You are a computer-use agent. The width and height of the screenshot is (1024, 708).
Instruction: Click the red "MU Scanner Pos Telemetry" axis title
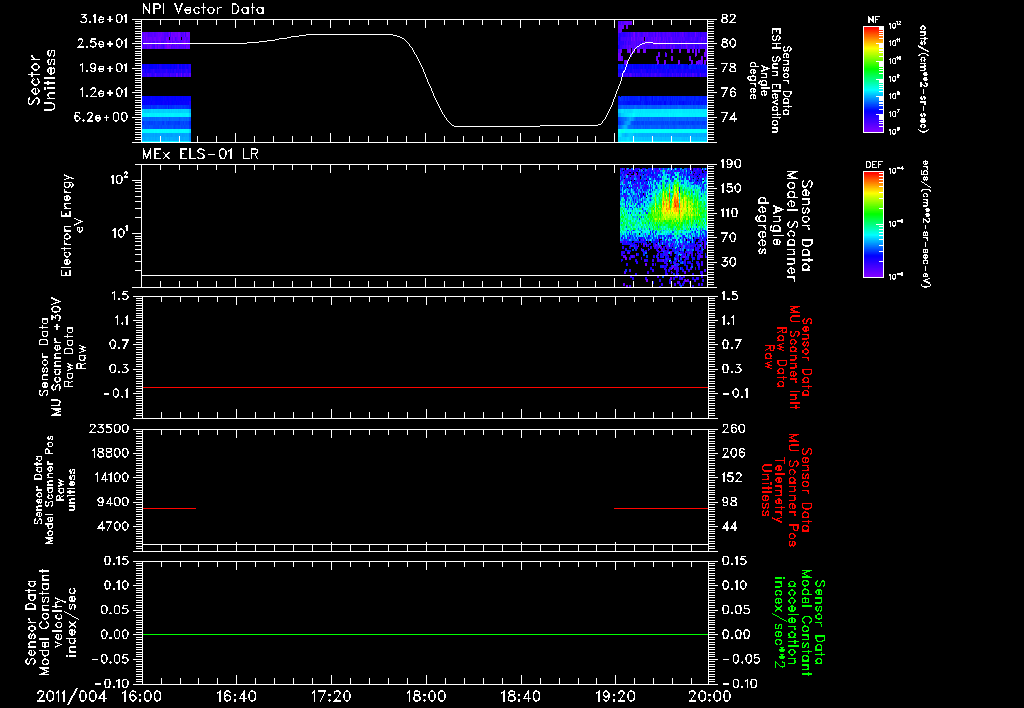click(787, 490)
